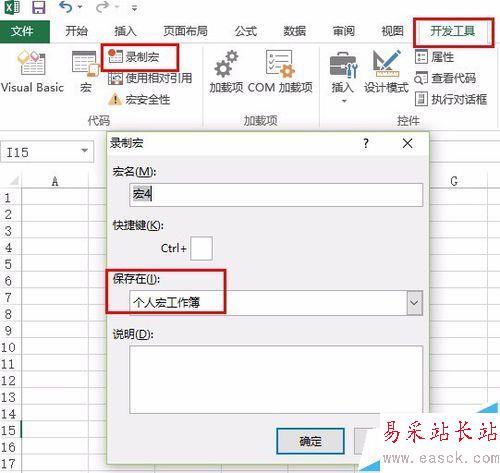
Task: Switch to the 插入 ribbon tab
Action: tap(125, 31)
